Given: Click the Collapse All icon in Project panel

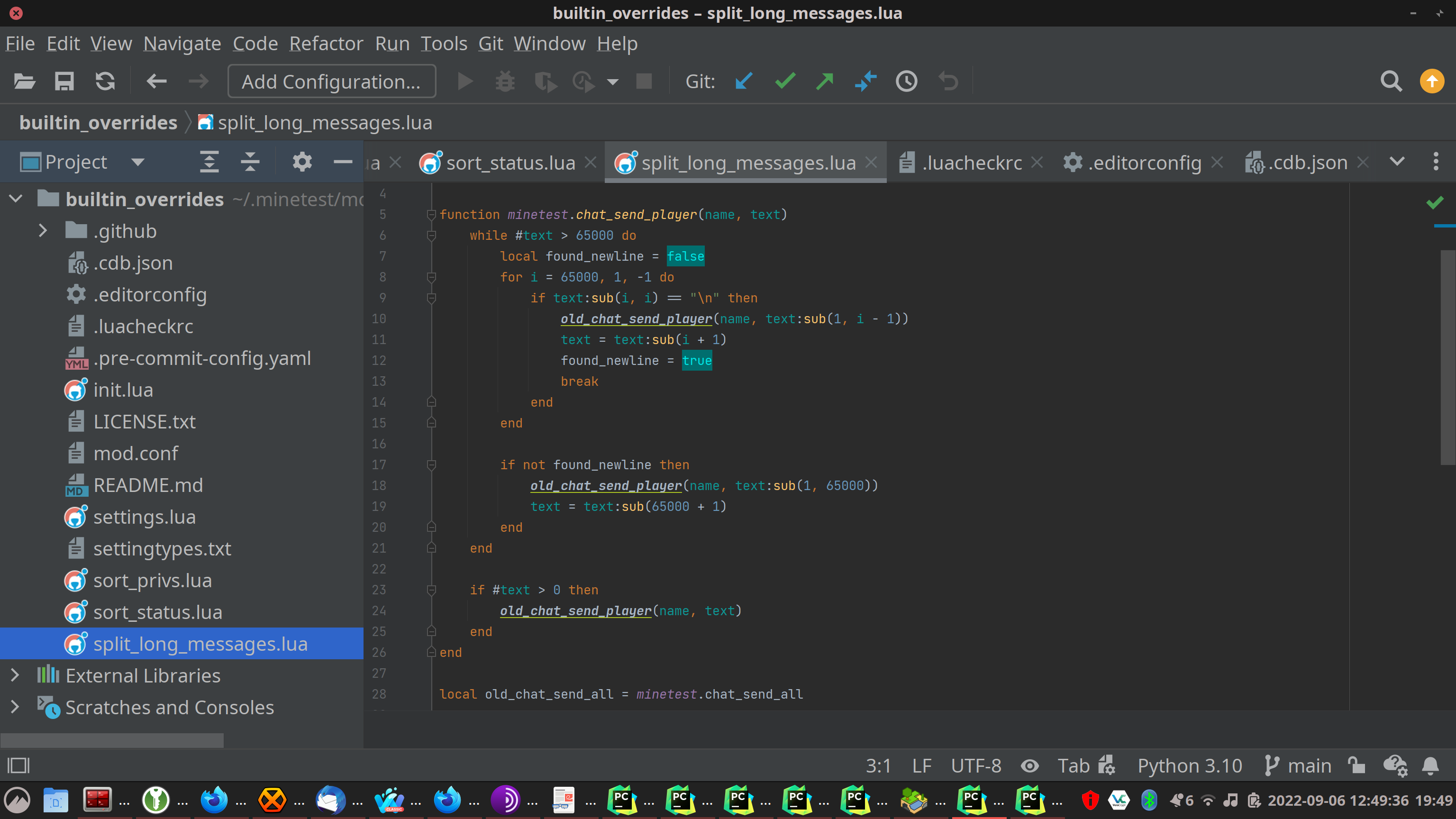Looking at the screenshot, I should coord(250,162).
